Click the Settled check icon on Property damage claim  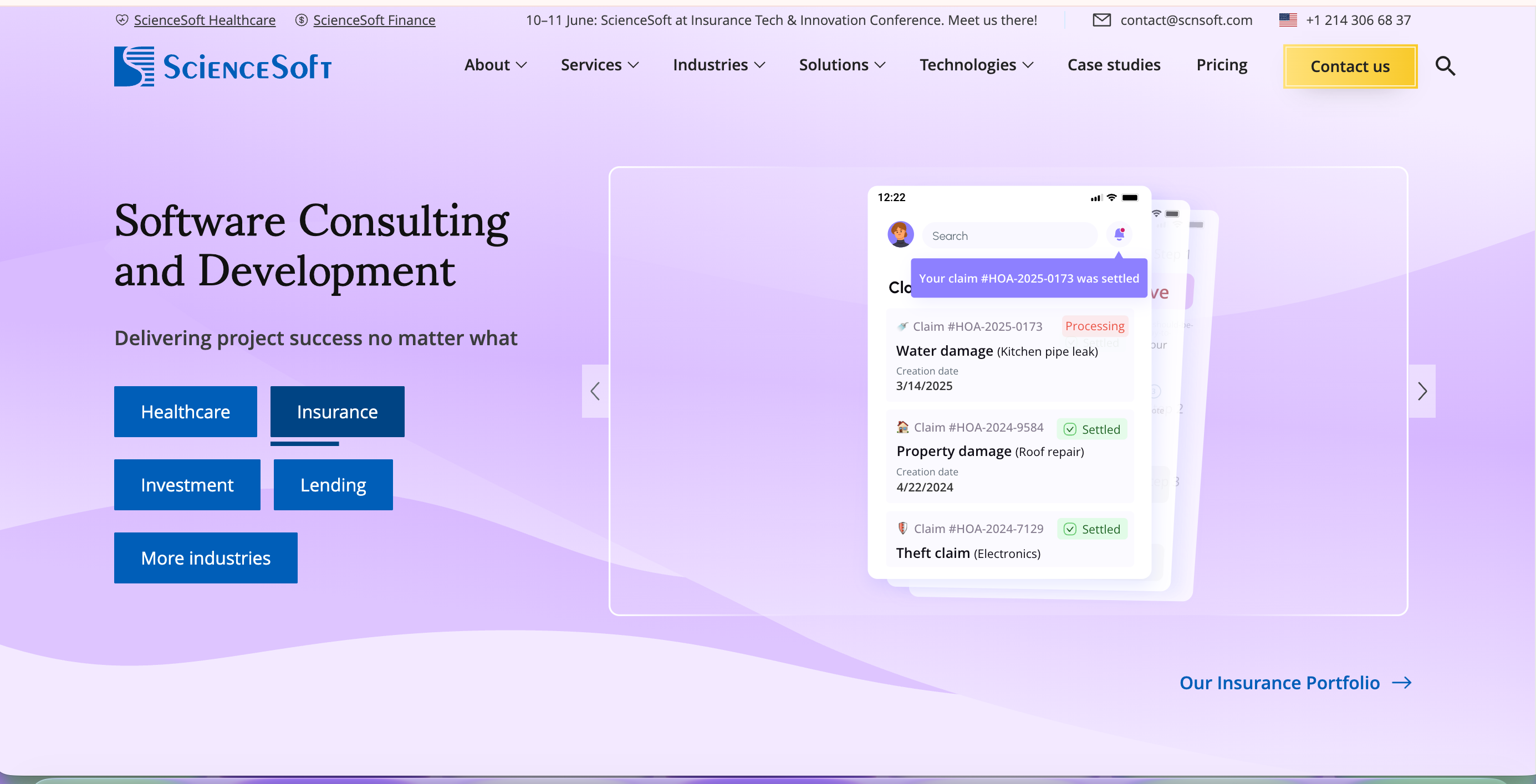click(1070, 429)
